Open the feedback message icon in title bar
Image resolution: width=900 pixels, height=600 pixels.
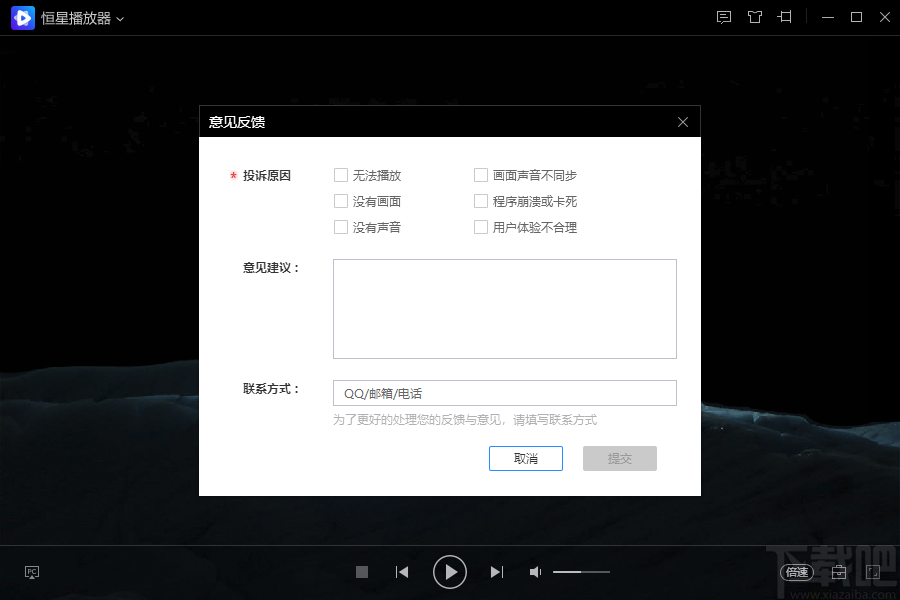coord(724,17)
